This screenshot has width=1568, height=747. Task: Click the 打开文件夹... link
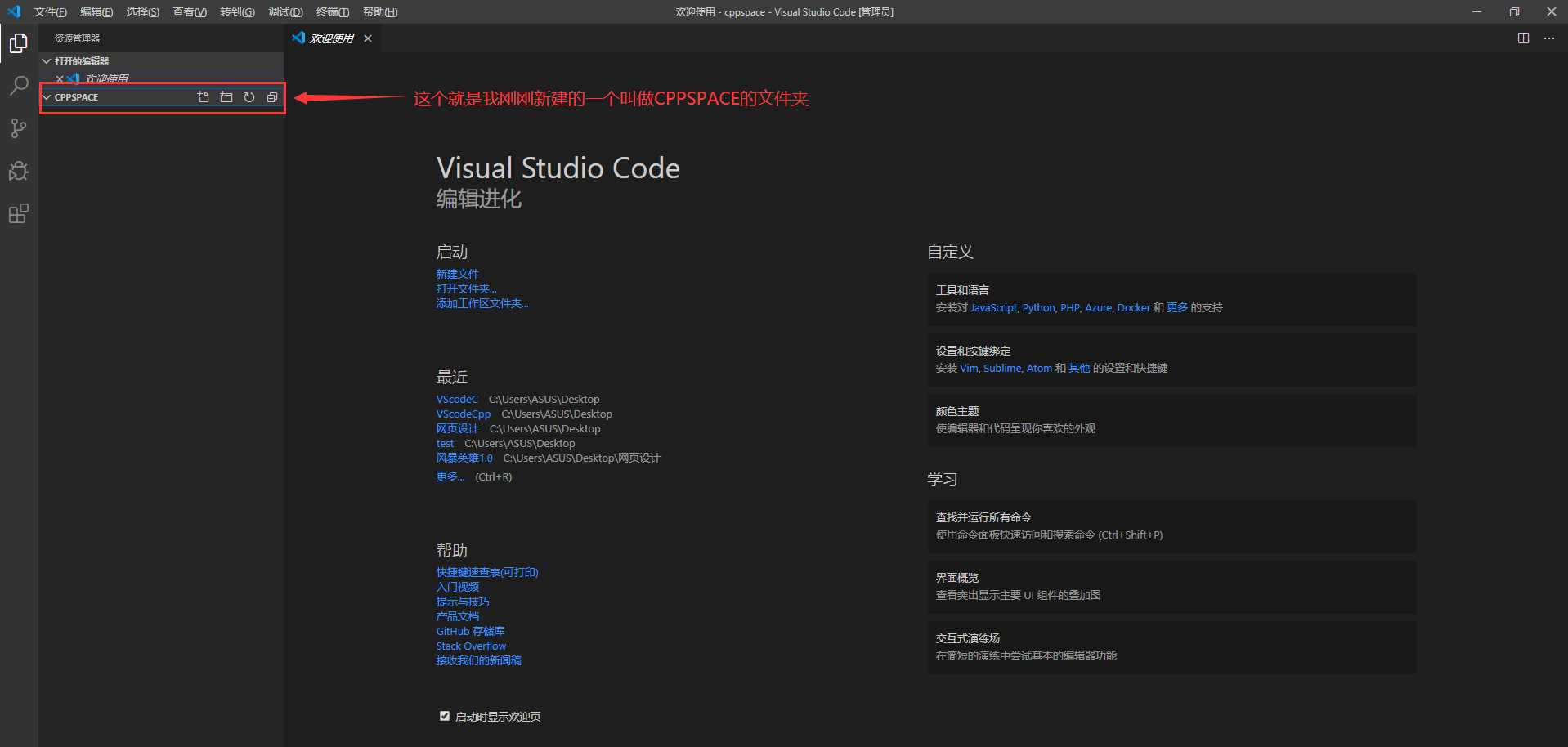tap(466, 289)
